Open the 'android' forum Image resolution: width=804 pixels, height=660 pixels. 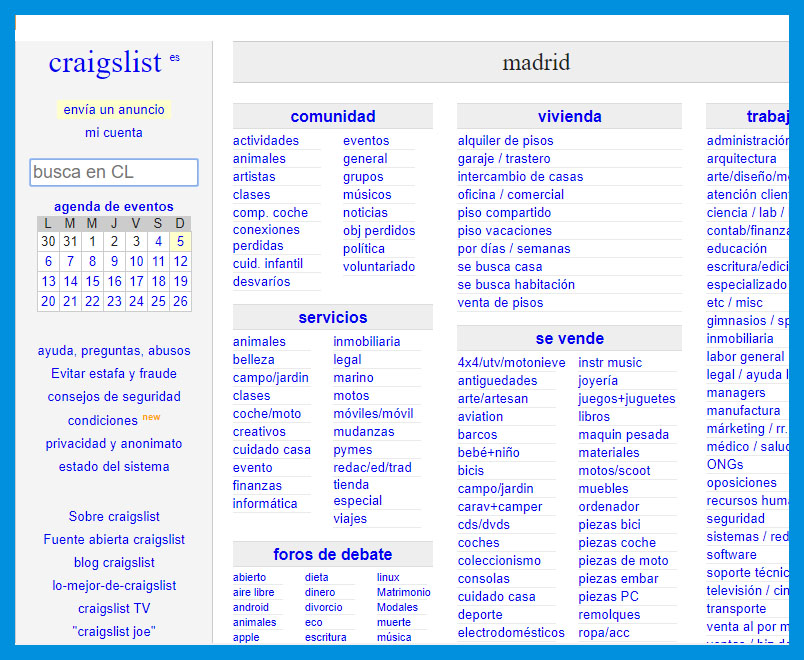coord(251,607)
